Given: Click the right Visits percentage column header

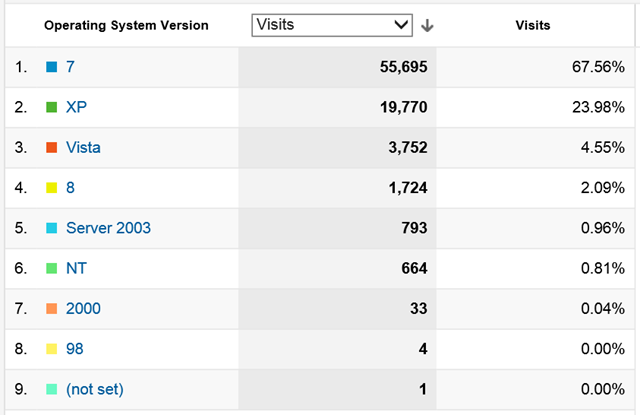Looking at the screenshot, I should point(533,26).
